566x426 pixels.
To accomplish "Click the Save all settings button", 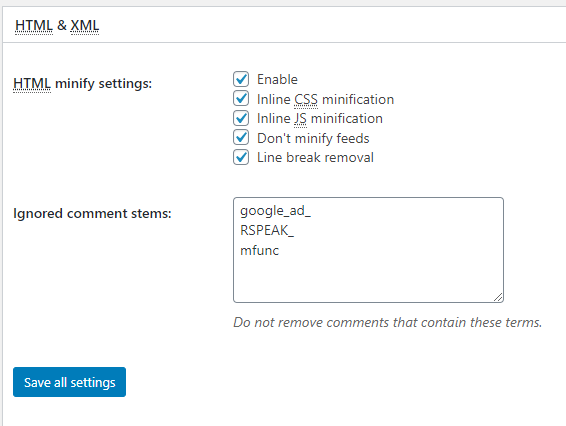I will (x=69, y=382).
